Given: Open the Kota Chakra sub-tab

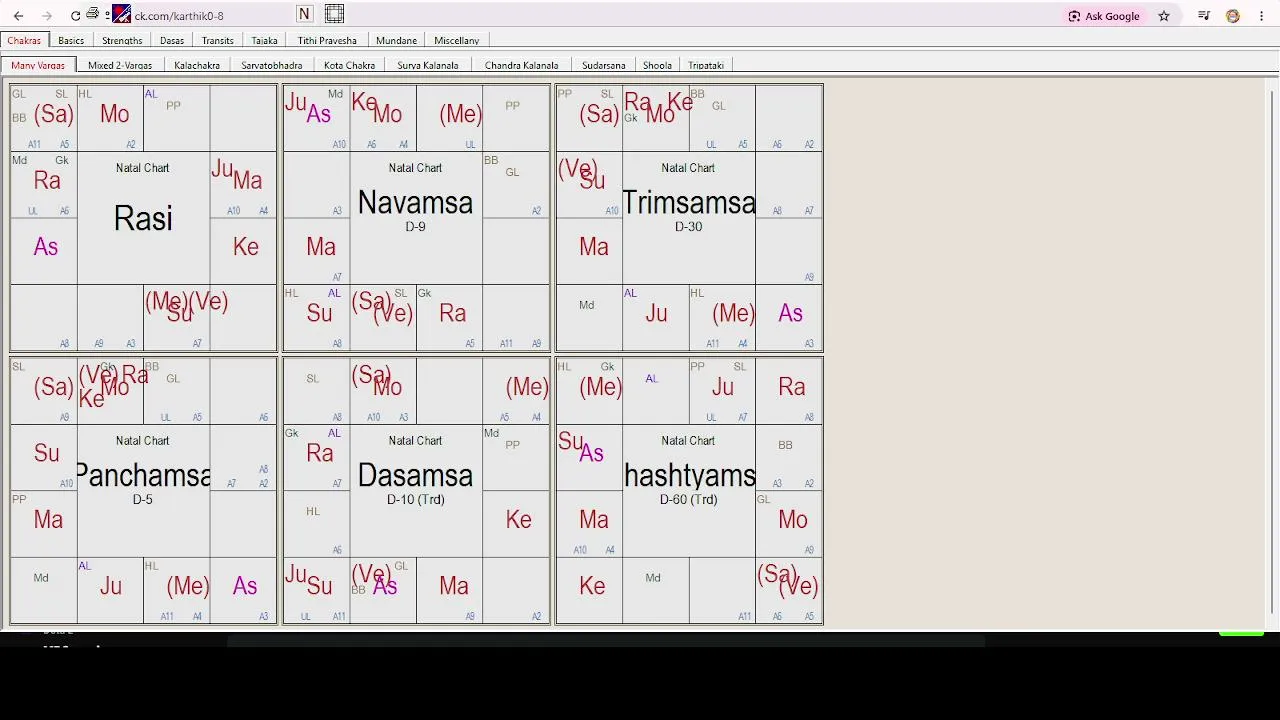Looking at the screenshot, I should (349, 65).
